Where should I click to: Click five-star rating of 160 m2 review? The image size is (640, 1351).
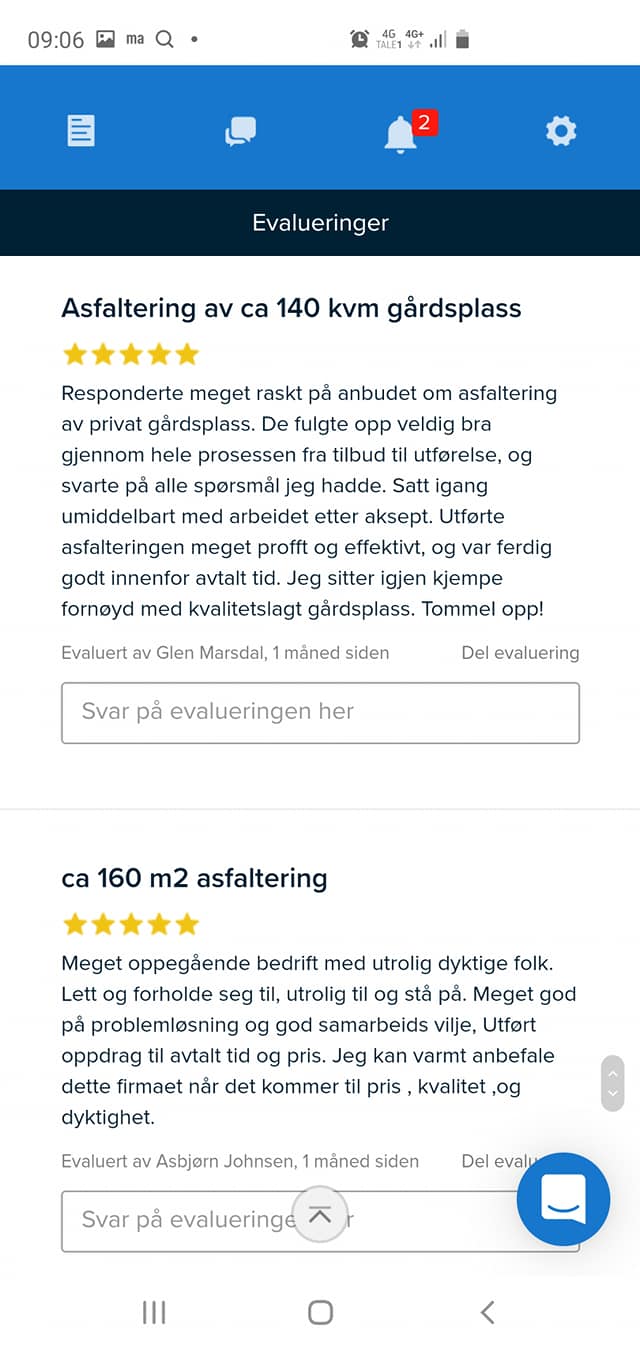(130, 924)
